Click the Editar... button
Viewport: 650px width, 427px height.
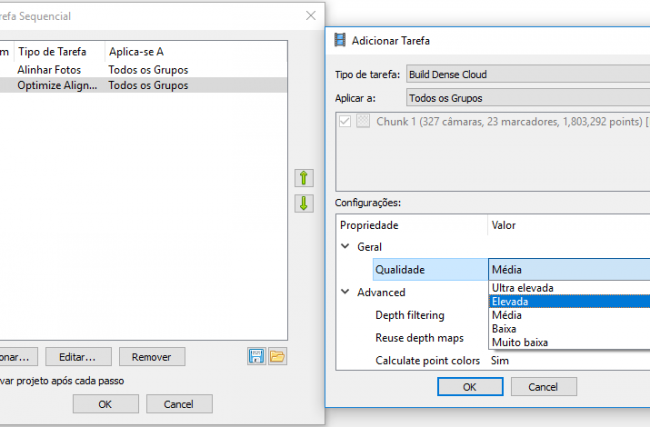pos(78,357)
